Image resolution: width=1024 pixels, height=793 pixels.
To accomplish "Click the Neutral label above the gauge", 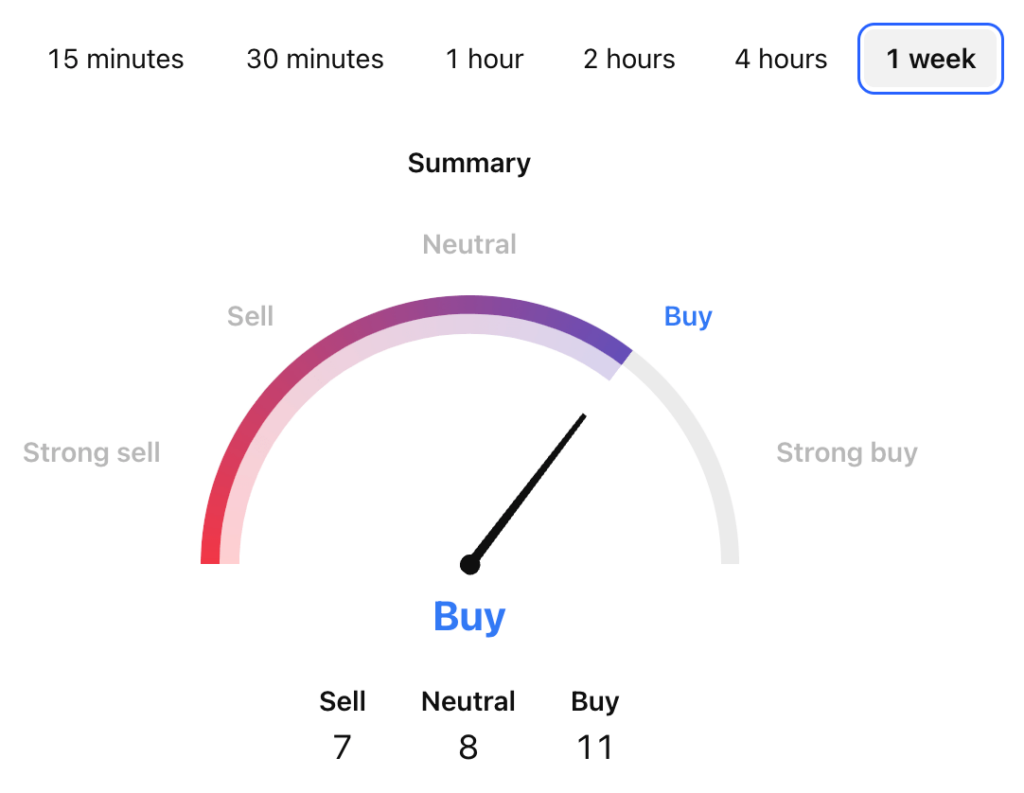I will tap(469, 244).
